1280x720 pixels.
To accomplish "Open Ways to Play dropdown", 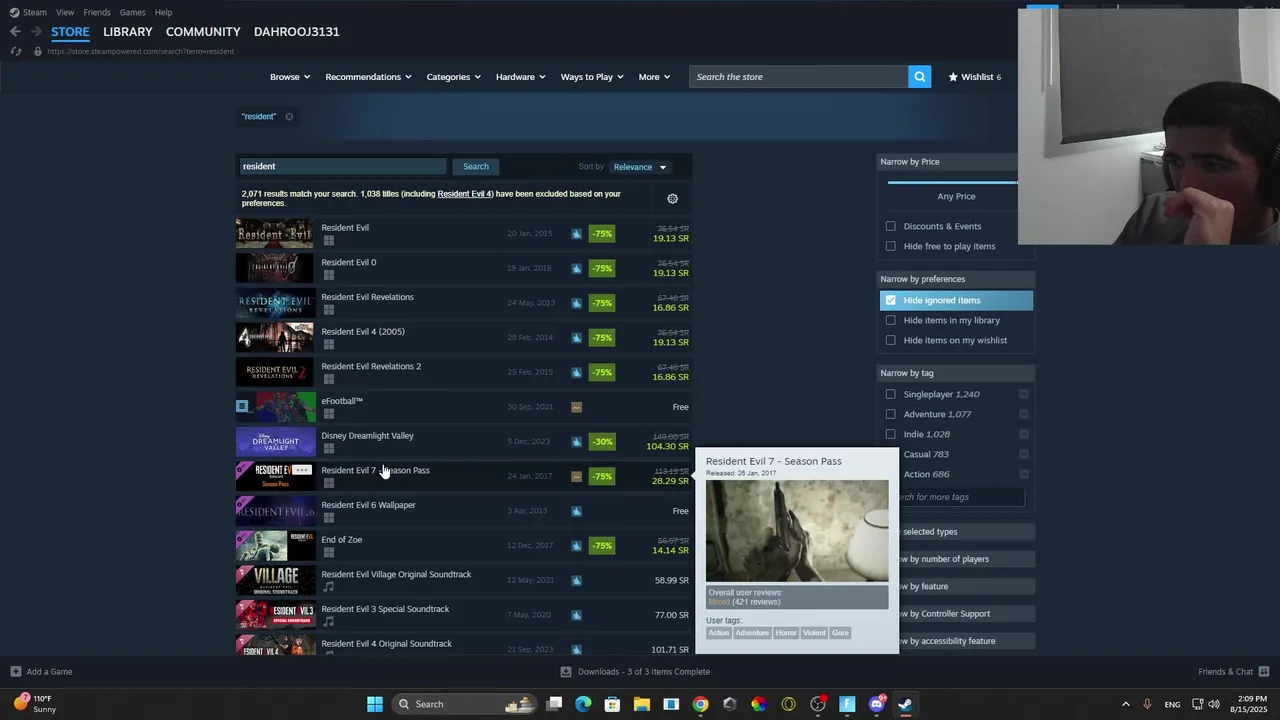I will point(592,77).
